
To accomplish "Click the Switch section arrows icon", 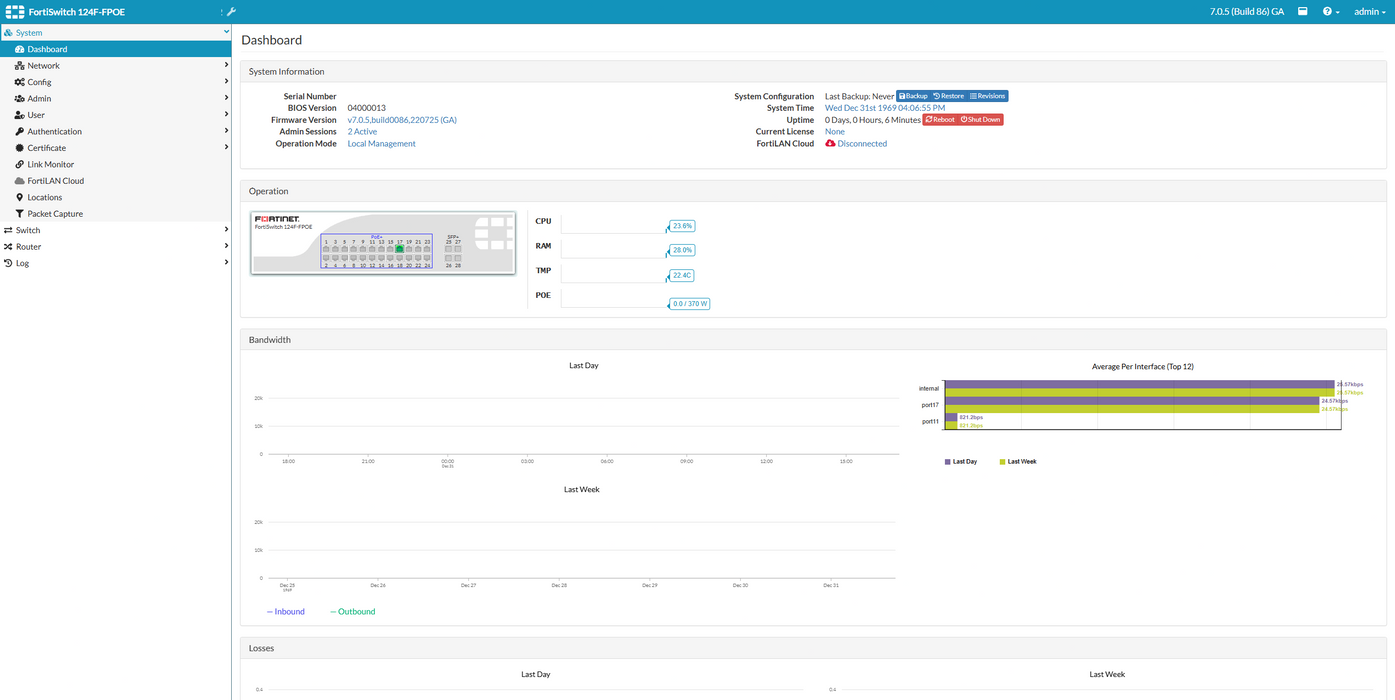I will tap(8, 230).
